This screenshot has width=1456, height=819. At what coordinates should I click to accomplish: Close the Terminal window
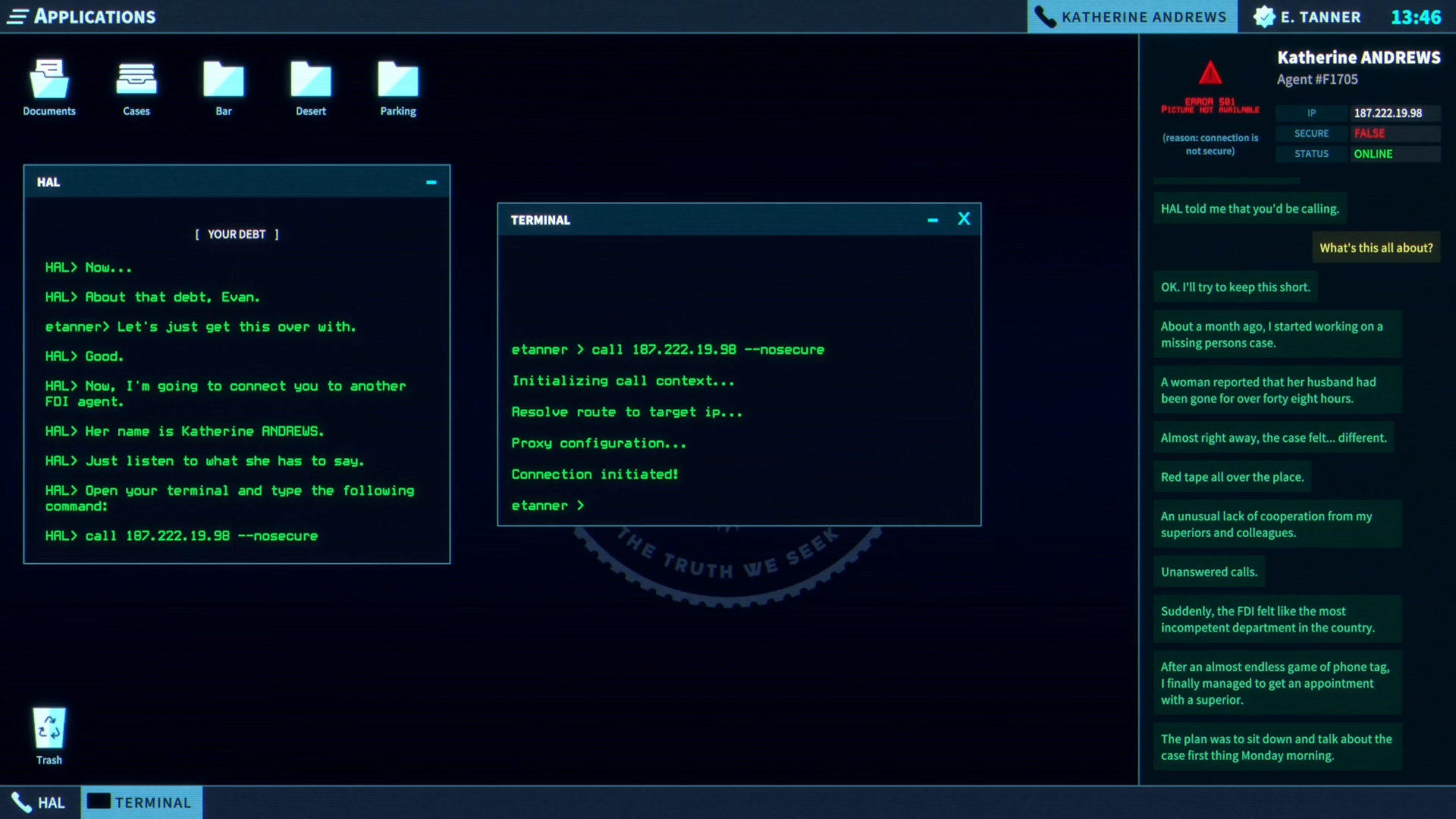pos(964,219)
